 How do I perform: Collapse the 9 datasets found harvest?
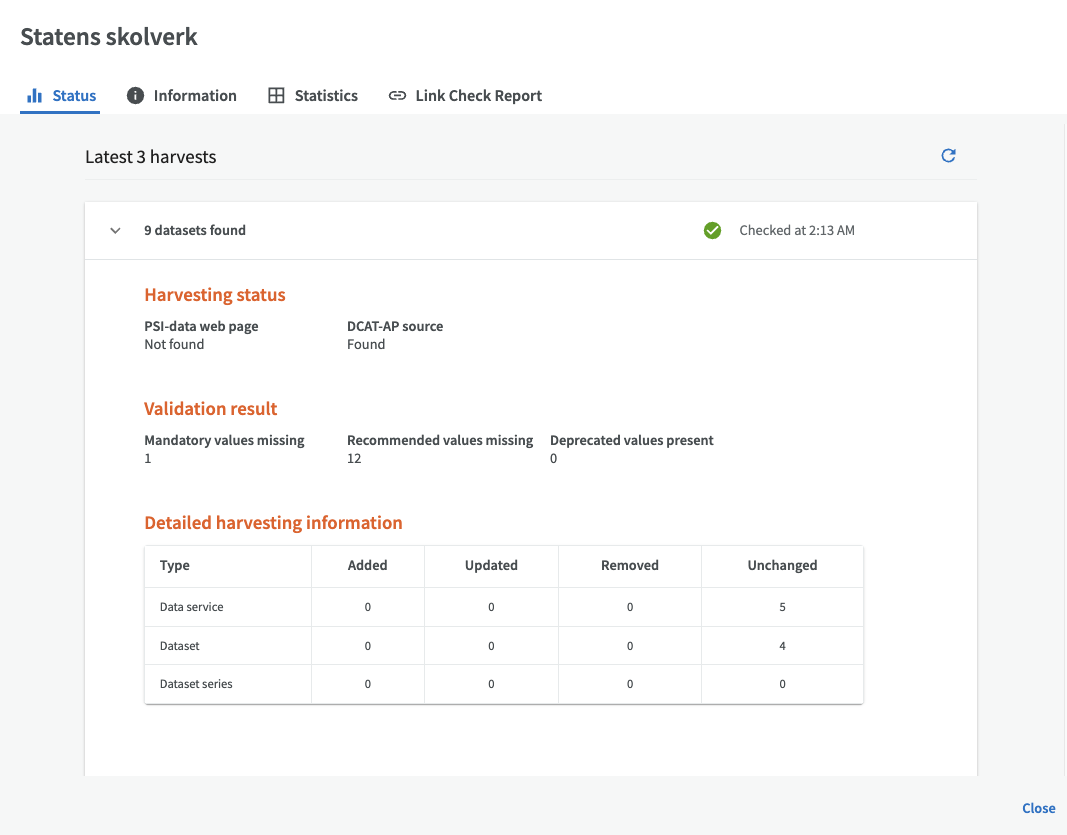[x=116, y=231]
